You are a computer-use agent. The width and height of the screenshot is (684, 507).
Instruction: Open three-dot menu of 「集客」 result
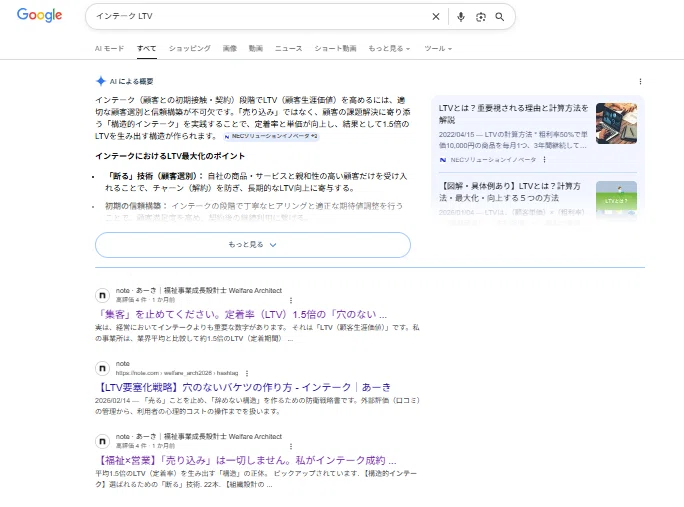(291, 300)
